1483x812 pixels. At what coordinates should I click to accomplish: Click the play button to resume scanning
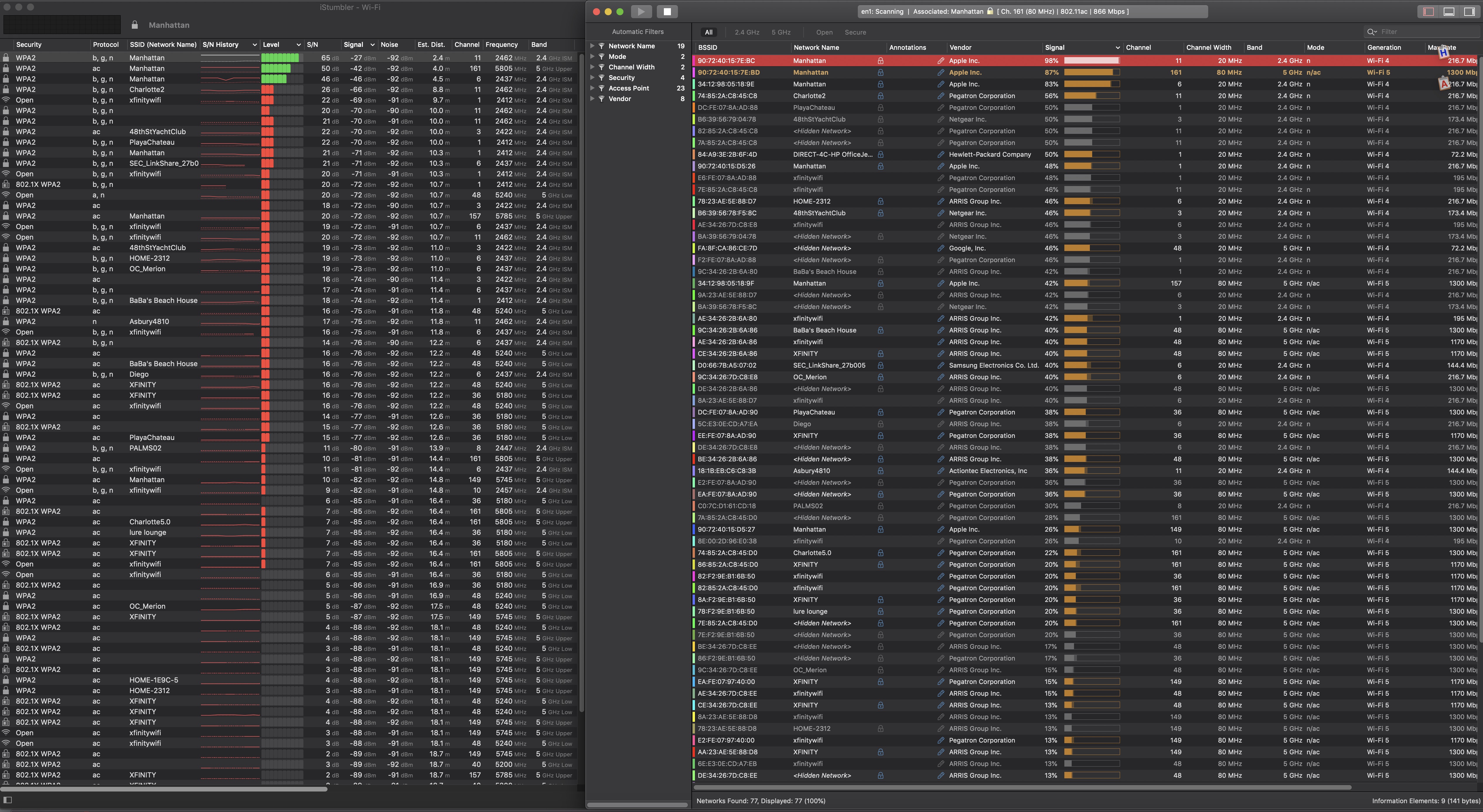[x=641, y=11]
